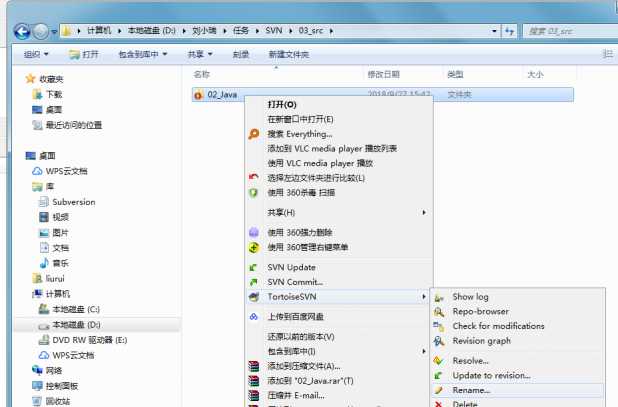Click the 收藏夹 star icon in sidebar
The height and width of the screenshot is (407, 618).
pyautogui.click(x=30, y=79)
